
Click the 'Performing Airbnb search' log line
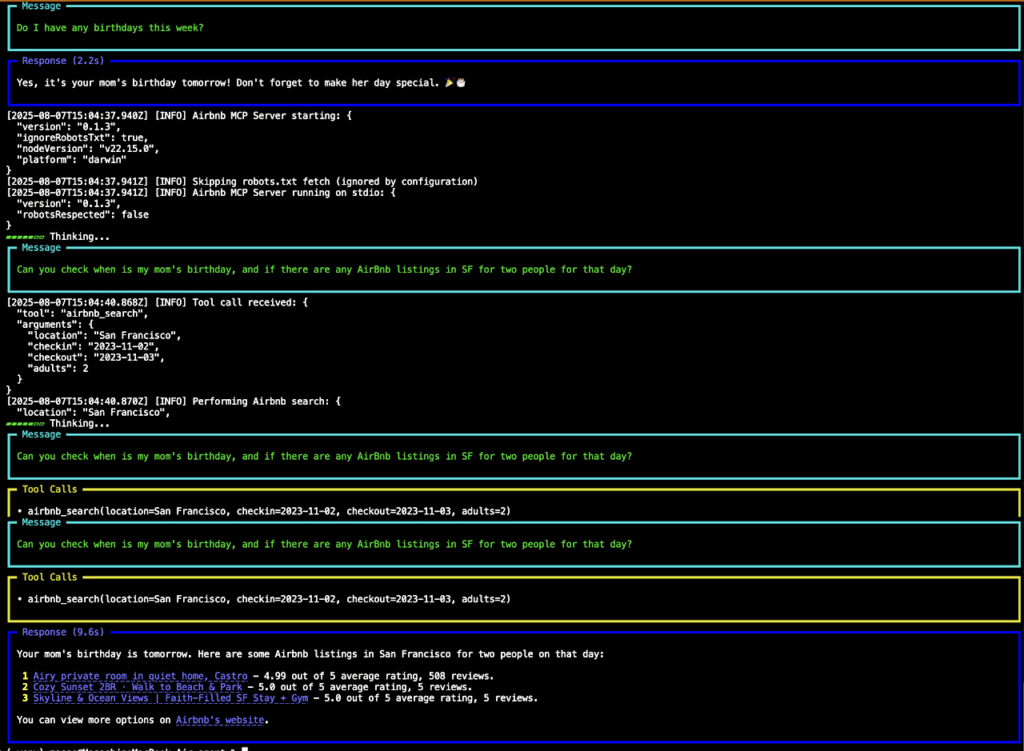tap(174, 401)
